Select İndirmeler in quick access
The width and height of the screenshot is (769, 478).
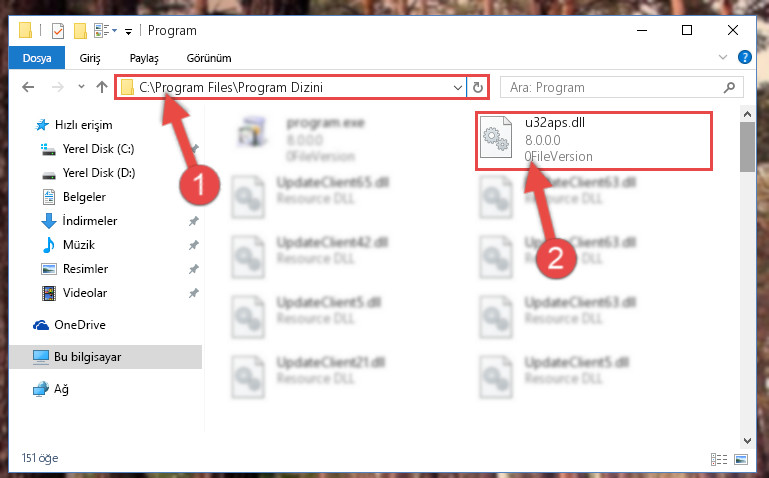(90, 221)
